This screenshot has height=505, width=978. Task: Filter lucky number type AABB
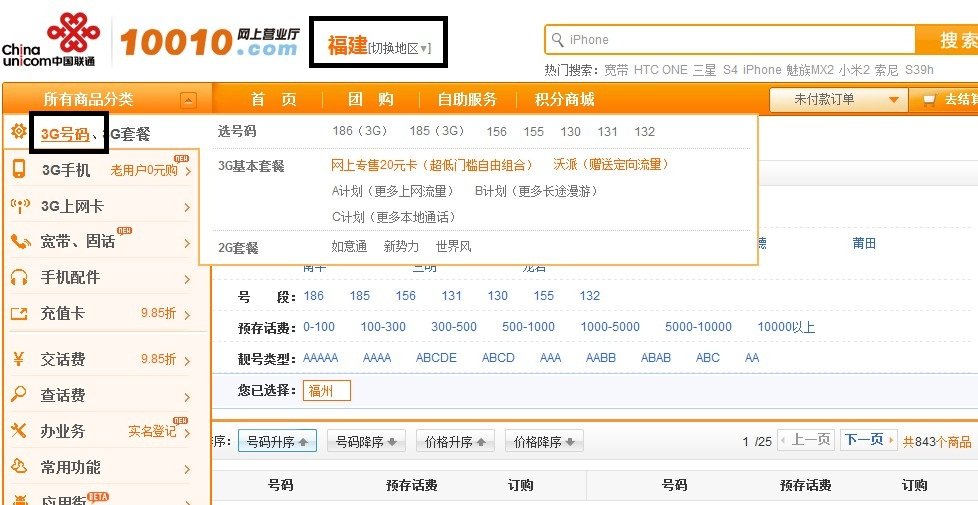[601, 358]
